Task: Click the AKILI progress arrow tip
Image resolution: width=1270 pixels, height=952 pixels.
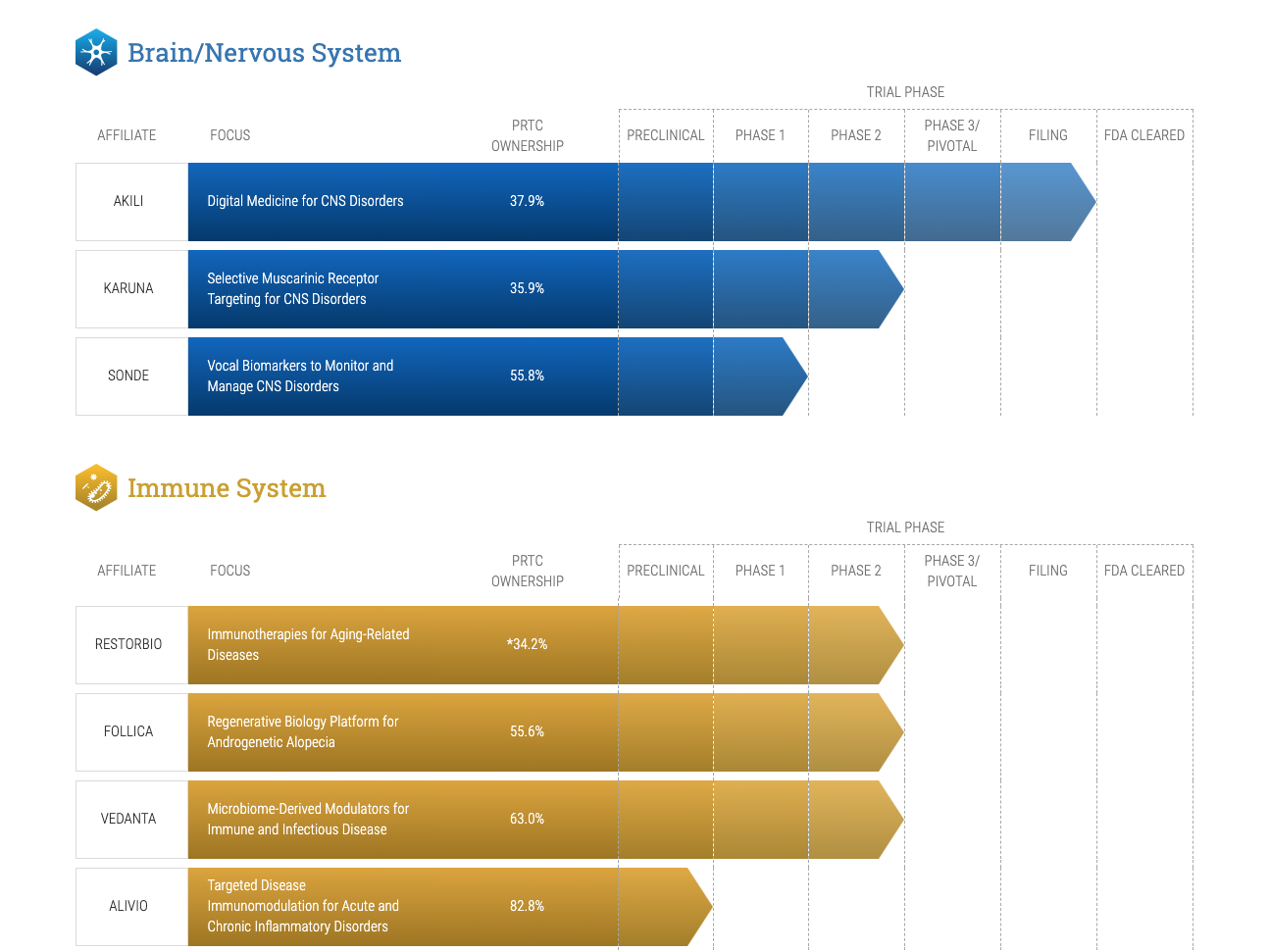Action: point(1084,202)
